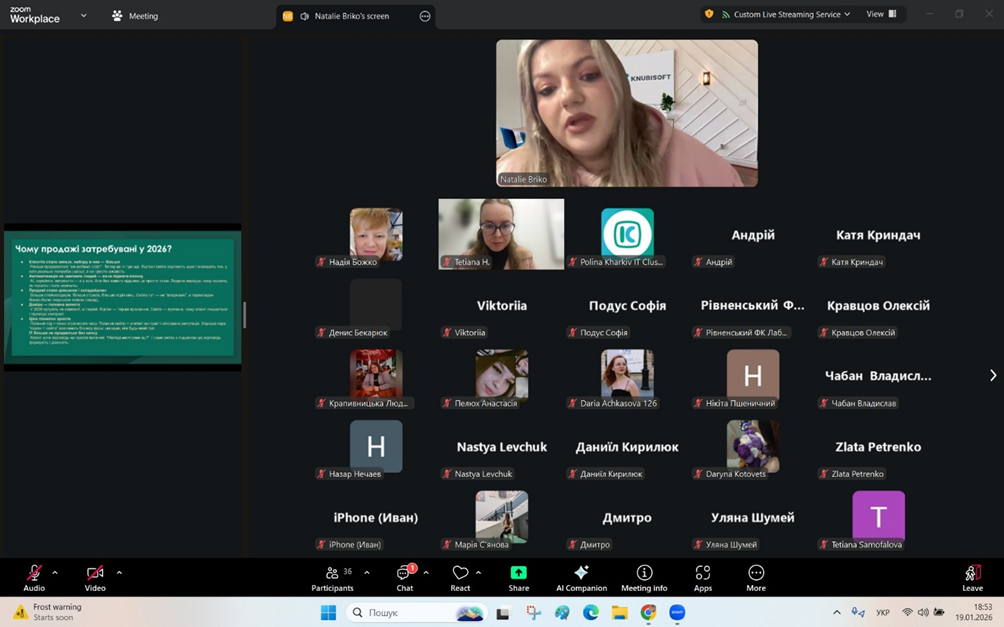
Task: Go to next page of participants
Action: click(992, 376)
